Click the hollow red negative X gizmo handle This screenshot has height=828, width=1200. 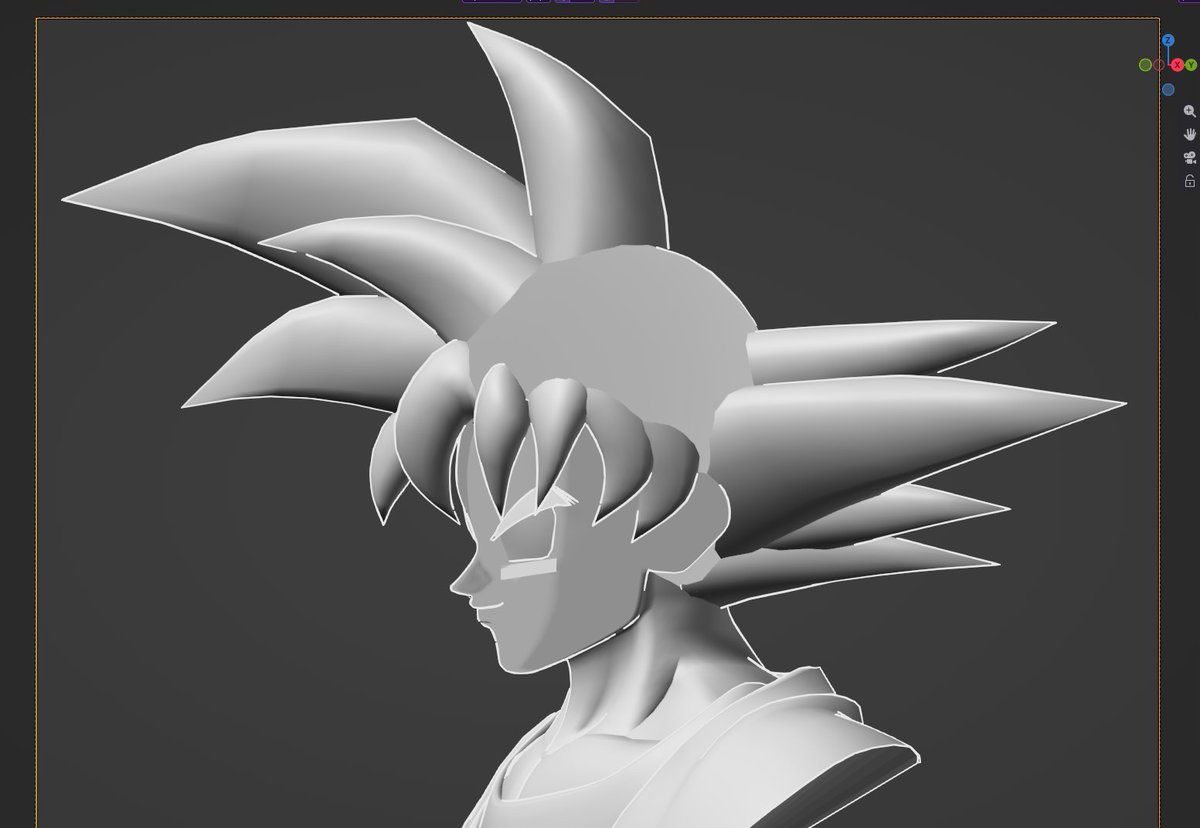click(x=1159, y=65)
